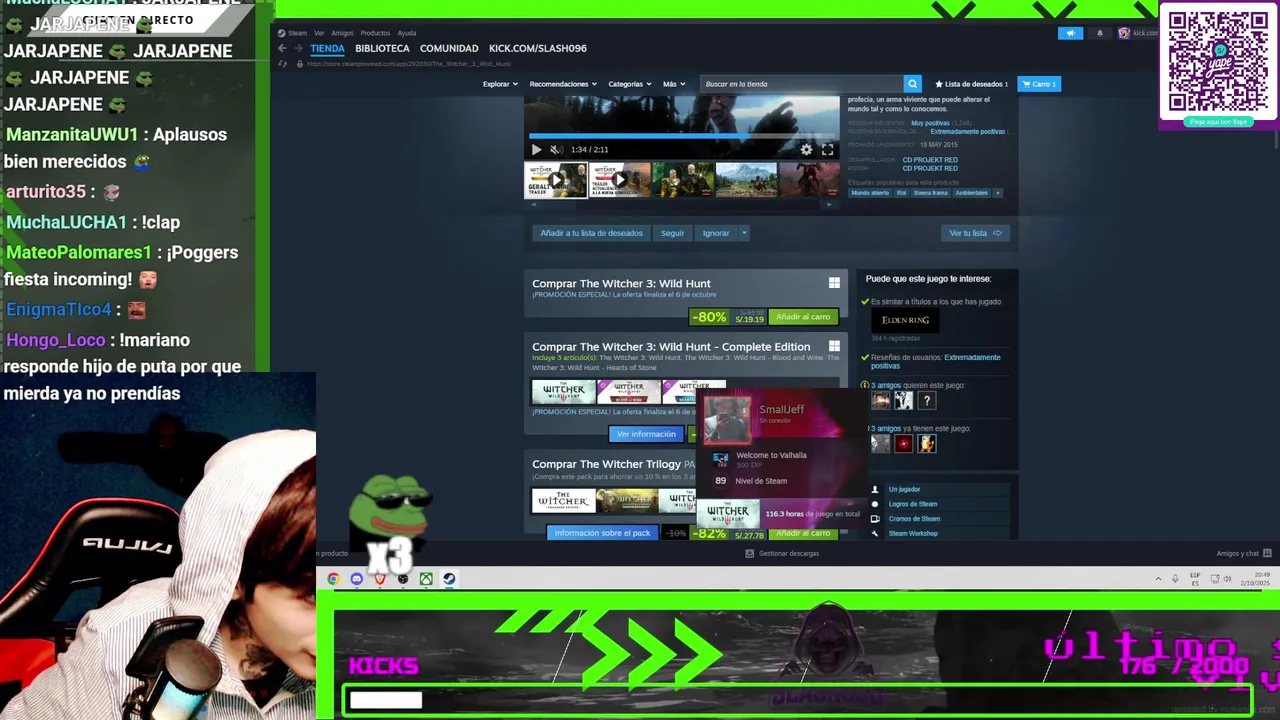This screenshot has height=720, width=1280.
Task: Show hidden system tray icons chevron
Action: click(1159, 579)
